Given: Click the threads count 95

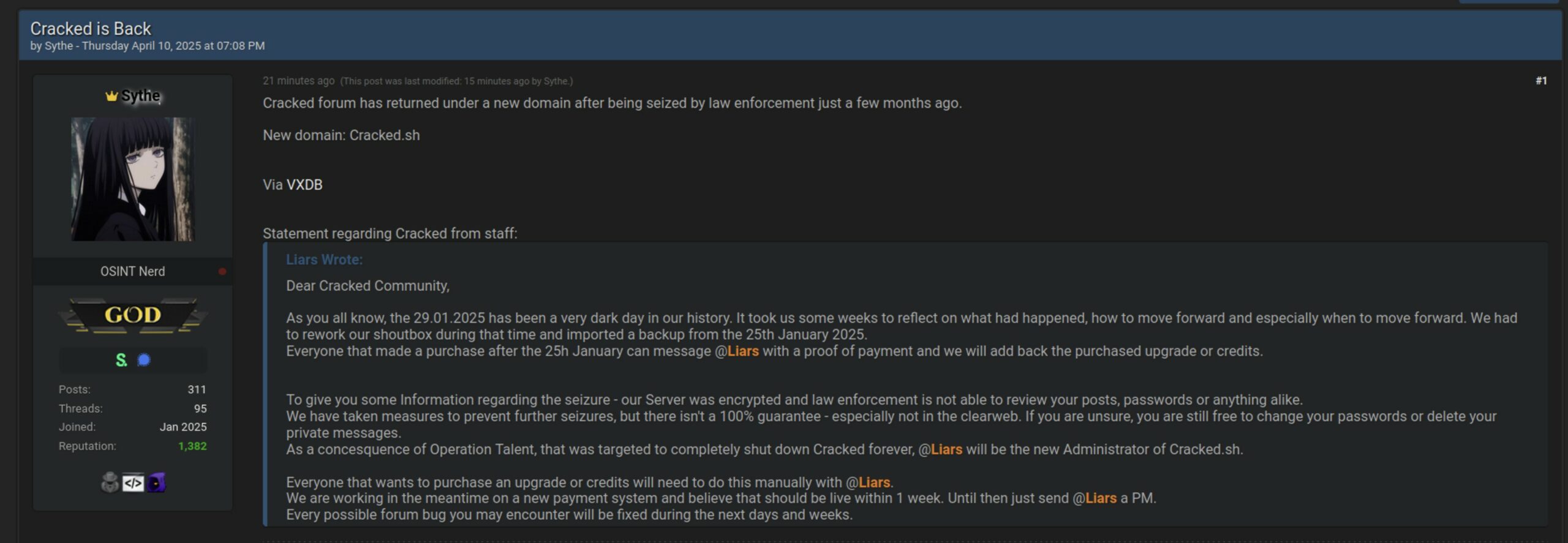Looking at the screenshot, I should click(x=200, y=408).
